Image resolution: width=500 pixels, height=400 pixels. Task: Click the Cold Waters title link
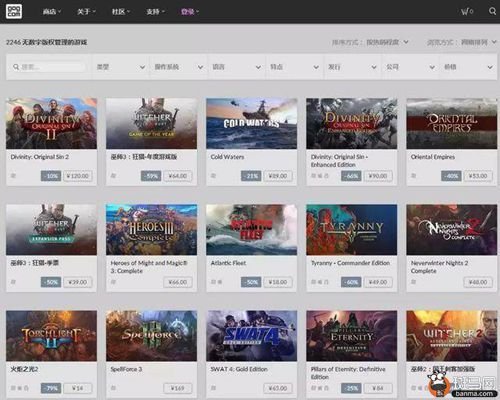click(227, 157)
